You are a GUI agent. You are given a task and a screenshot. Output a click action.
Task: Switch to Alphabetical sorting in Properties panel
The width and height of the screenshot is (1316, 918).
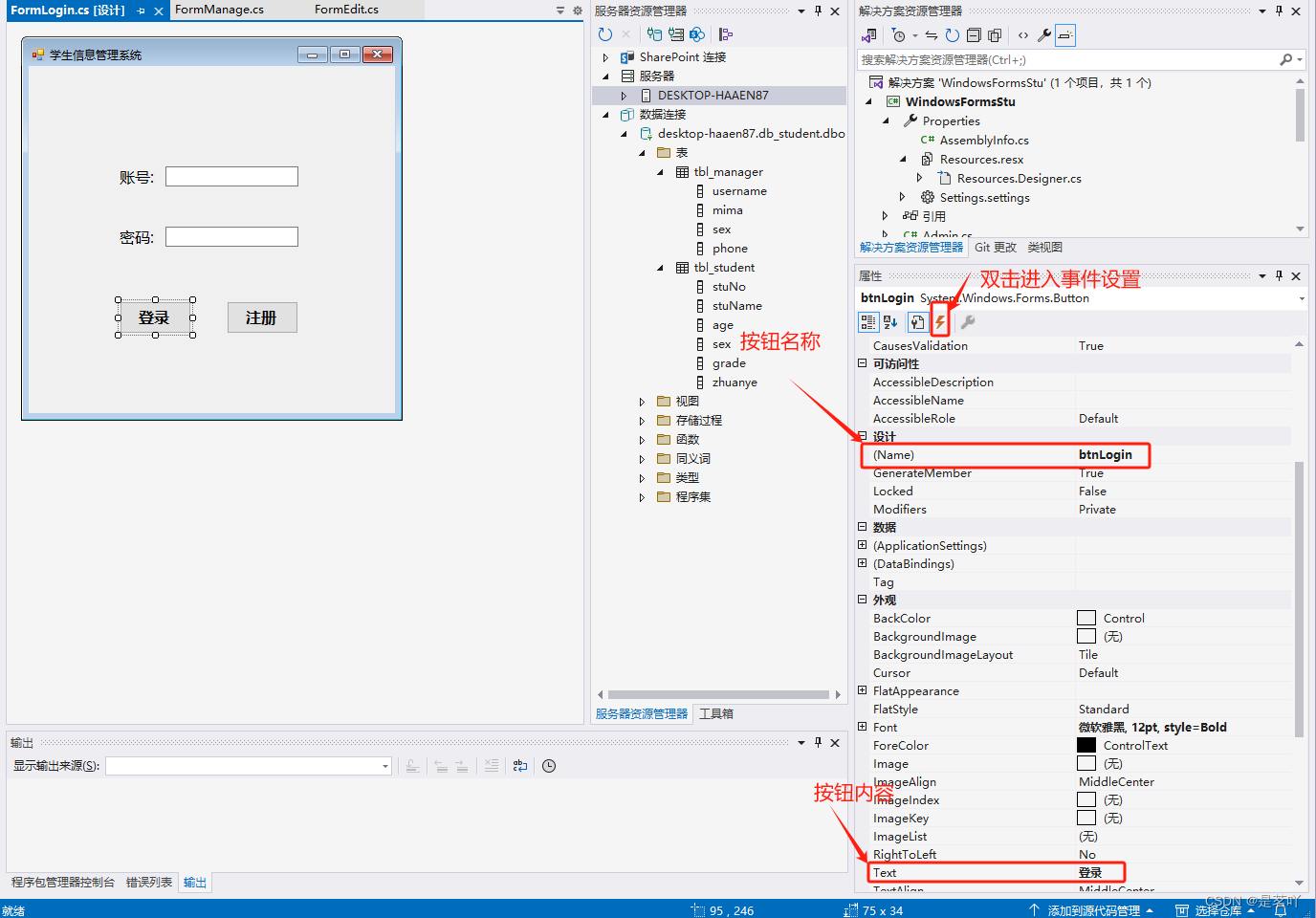(x=888, y=321)
